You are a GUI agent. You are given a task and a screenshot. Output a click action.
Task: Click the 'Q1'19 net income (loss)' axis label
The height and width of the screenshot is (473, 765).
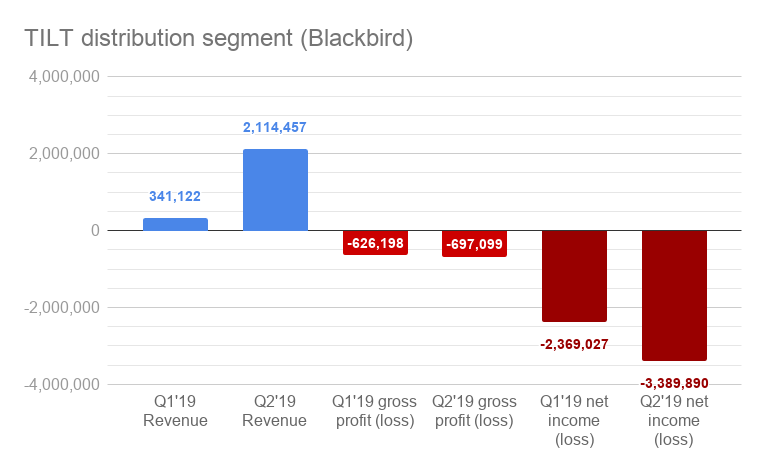574,420
